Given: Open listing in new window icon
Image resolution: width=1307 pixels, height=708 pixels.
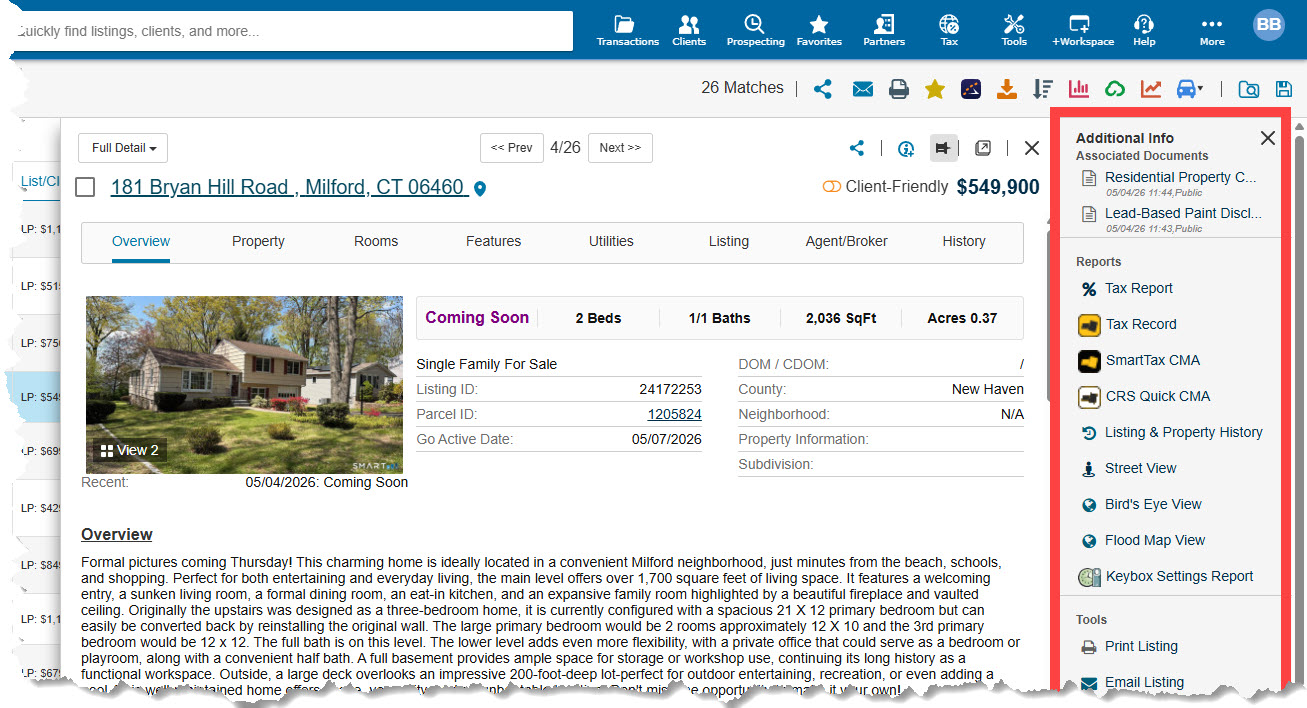Looking at the screenshot, I should click(x=983, y=148).
